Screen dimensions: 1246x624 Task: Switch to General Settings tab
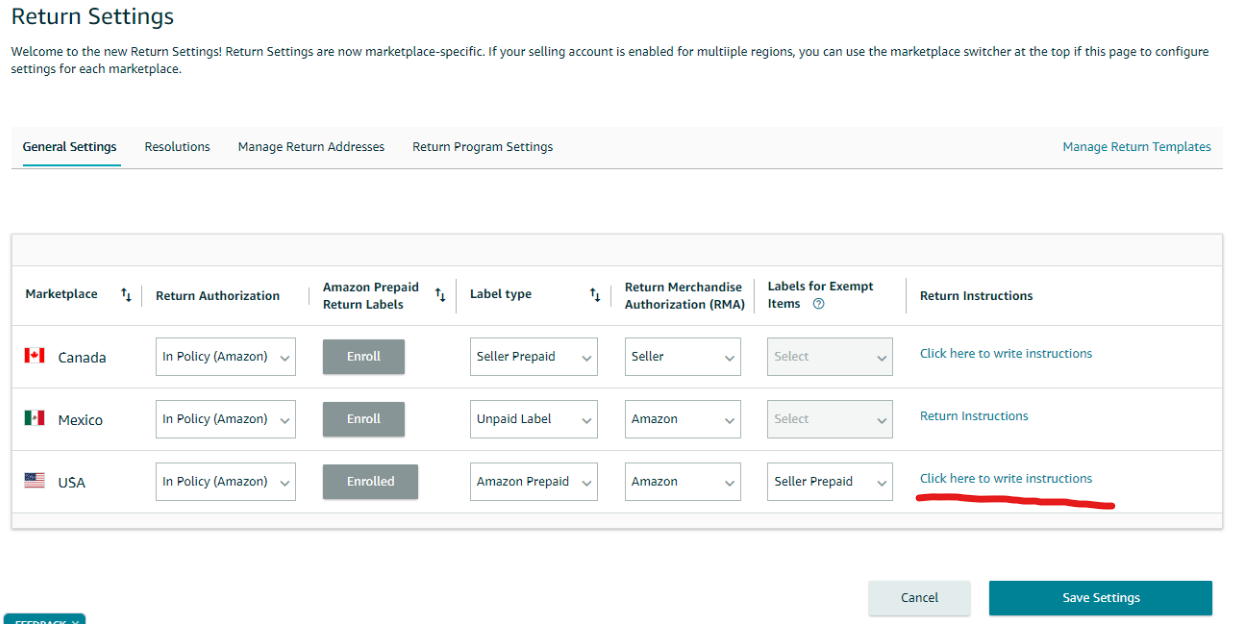click(x=70, y=147)
